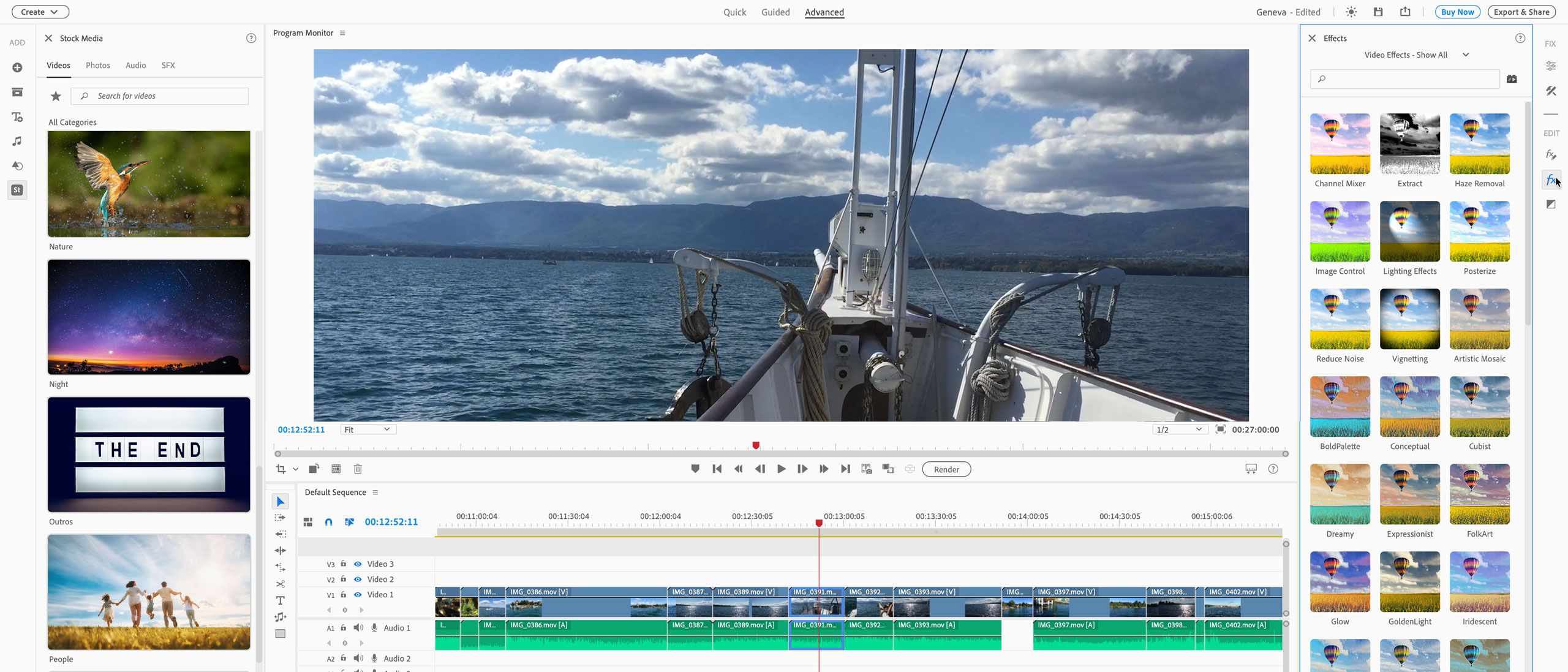This screenshot has width=1568, height=672.
Task: Open the 1/2 playback resolution dropdown
Action: point(1180,429)
